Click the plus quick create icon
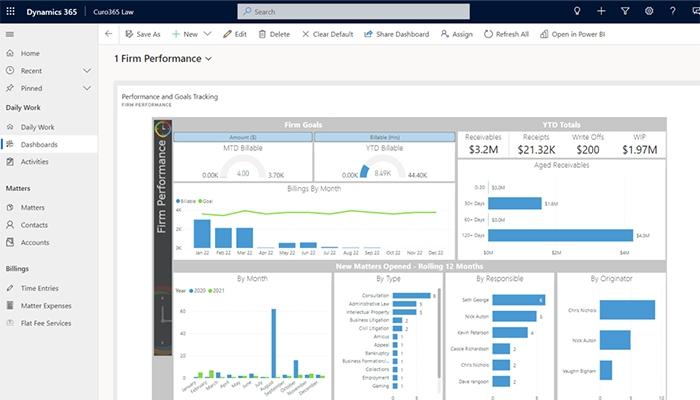700x400 pixels. tap(601, 11)
